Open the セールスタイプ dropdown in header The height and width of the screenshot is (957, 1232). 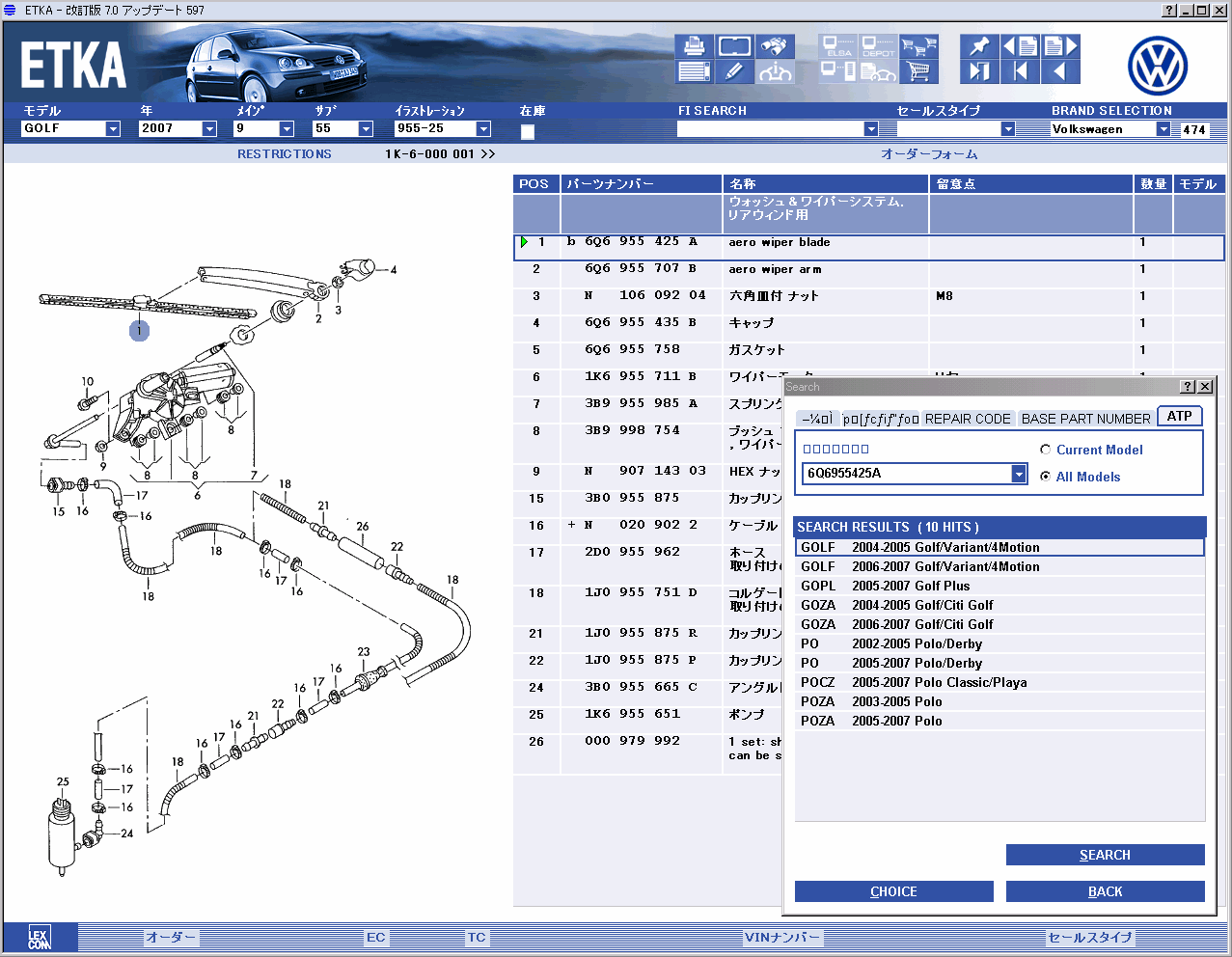click(x=1008, y=128)
